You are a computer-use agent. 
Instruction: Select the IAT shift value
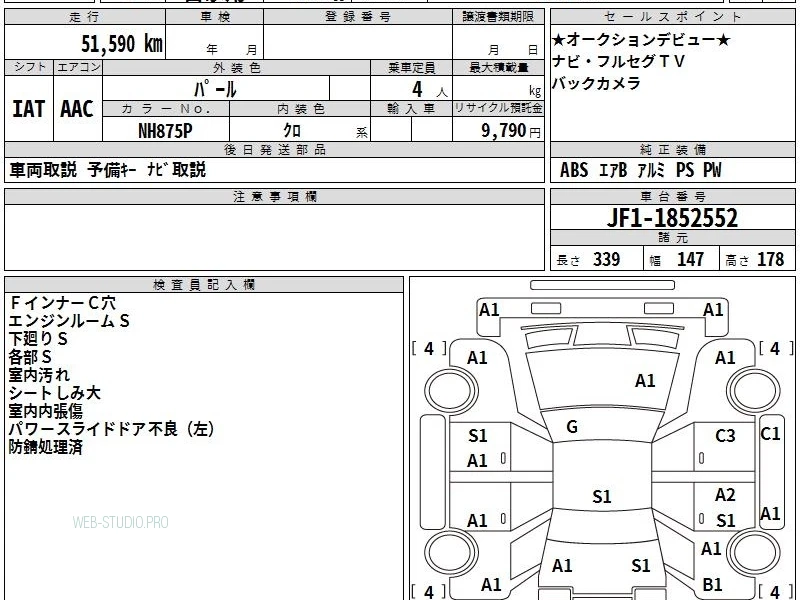29,109
